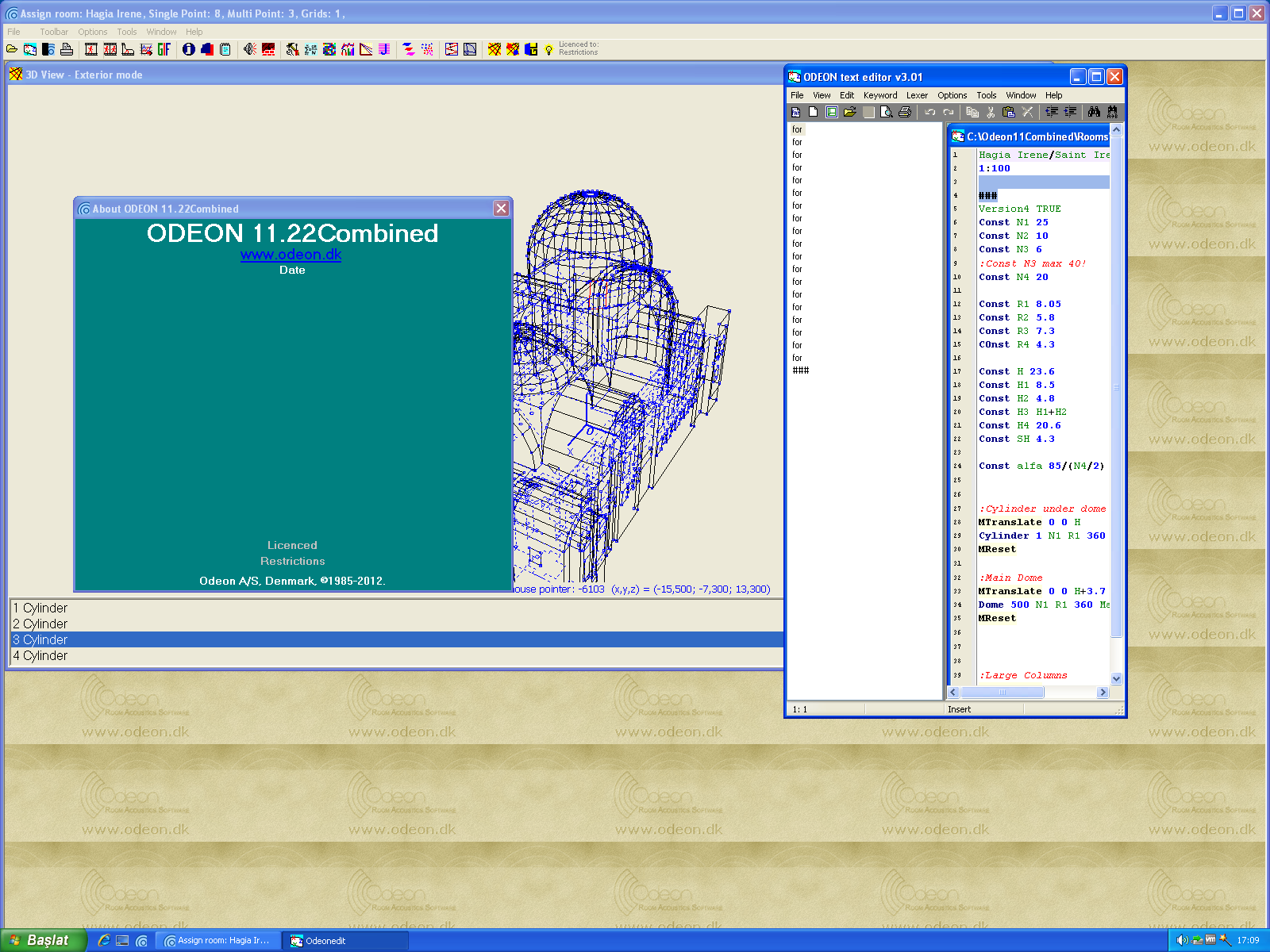
Task: Open the www.odeon.dk link in About dialog
Action: (291, 255)
